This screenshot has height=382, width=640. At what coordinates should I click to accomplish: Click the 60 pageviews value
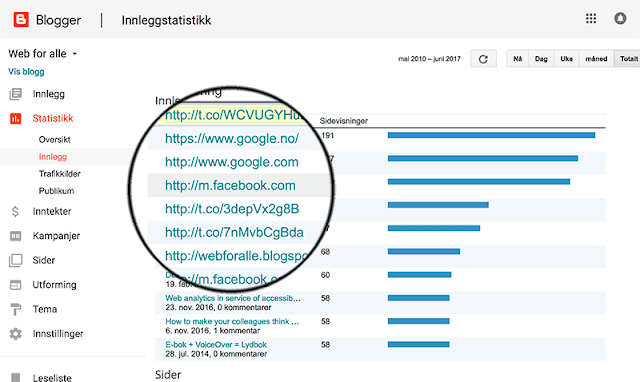(x=325, y=275)
